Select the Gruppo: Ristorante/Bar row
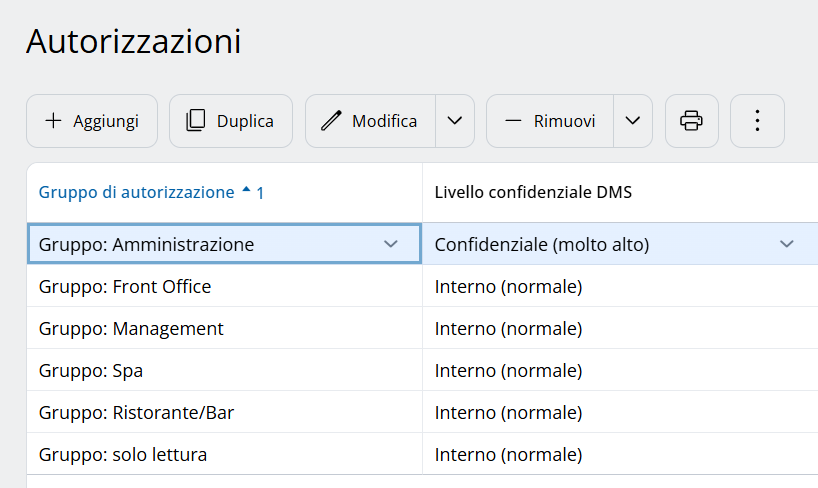Screen dimensions: 818x488 pyautogui.click(x=423, y=412)
